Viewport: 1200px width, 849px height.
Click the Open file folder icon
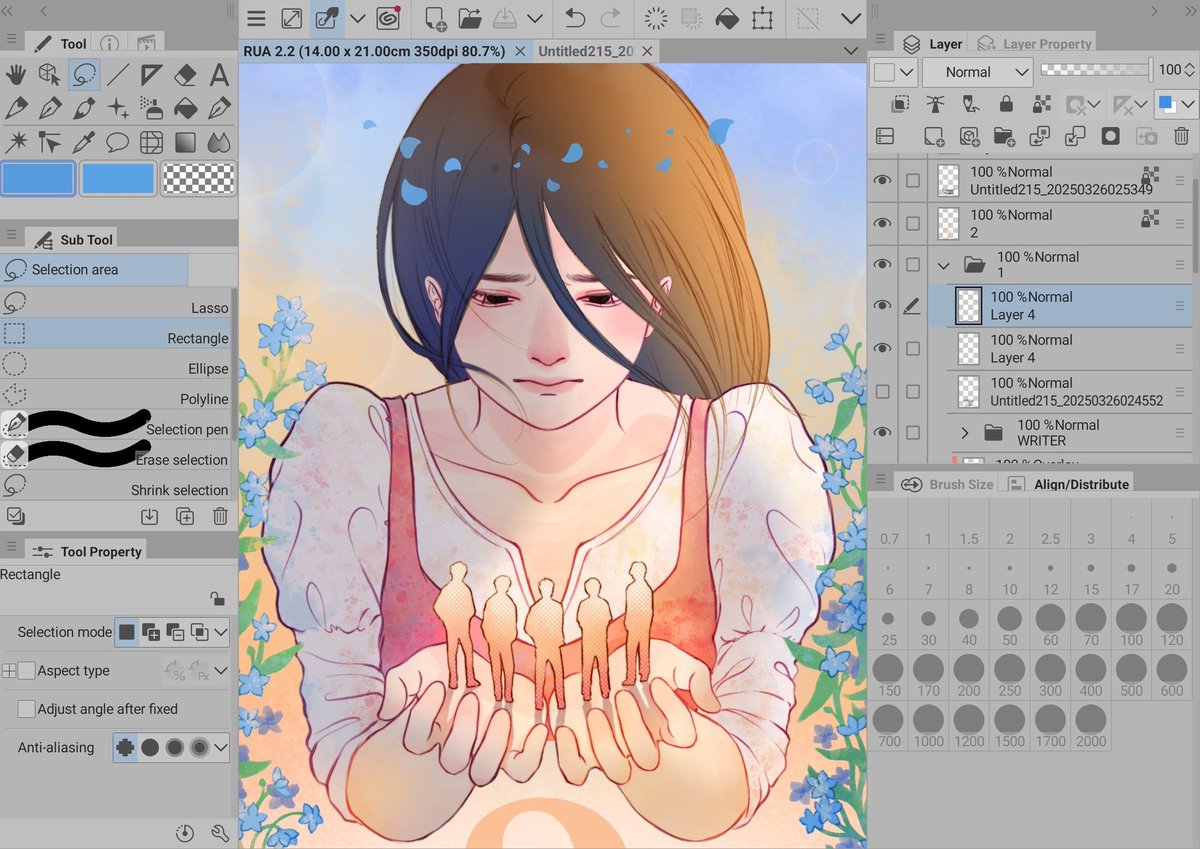click(470, 18)
